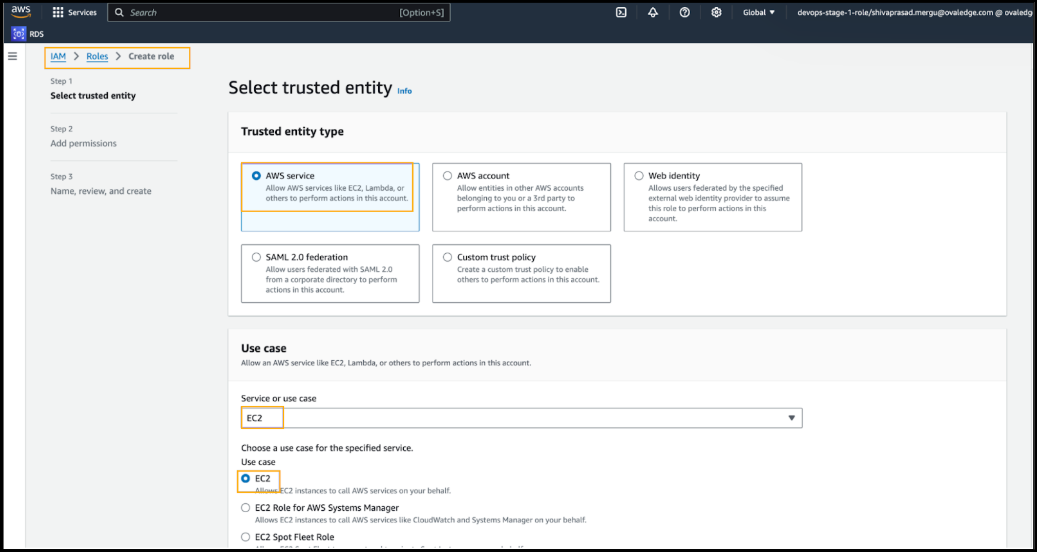
Task: Select the Custom trust policy option
Action: click(x=448, y=257)
